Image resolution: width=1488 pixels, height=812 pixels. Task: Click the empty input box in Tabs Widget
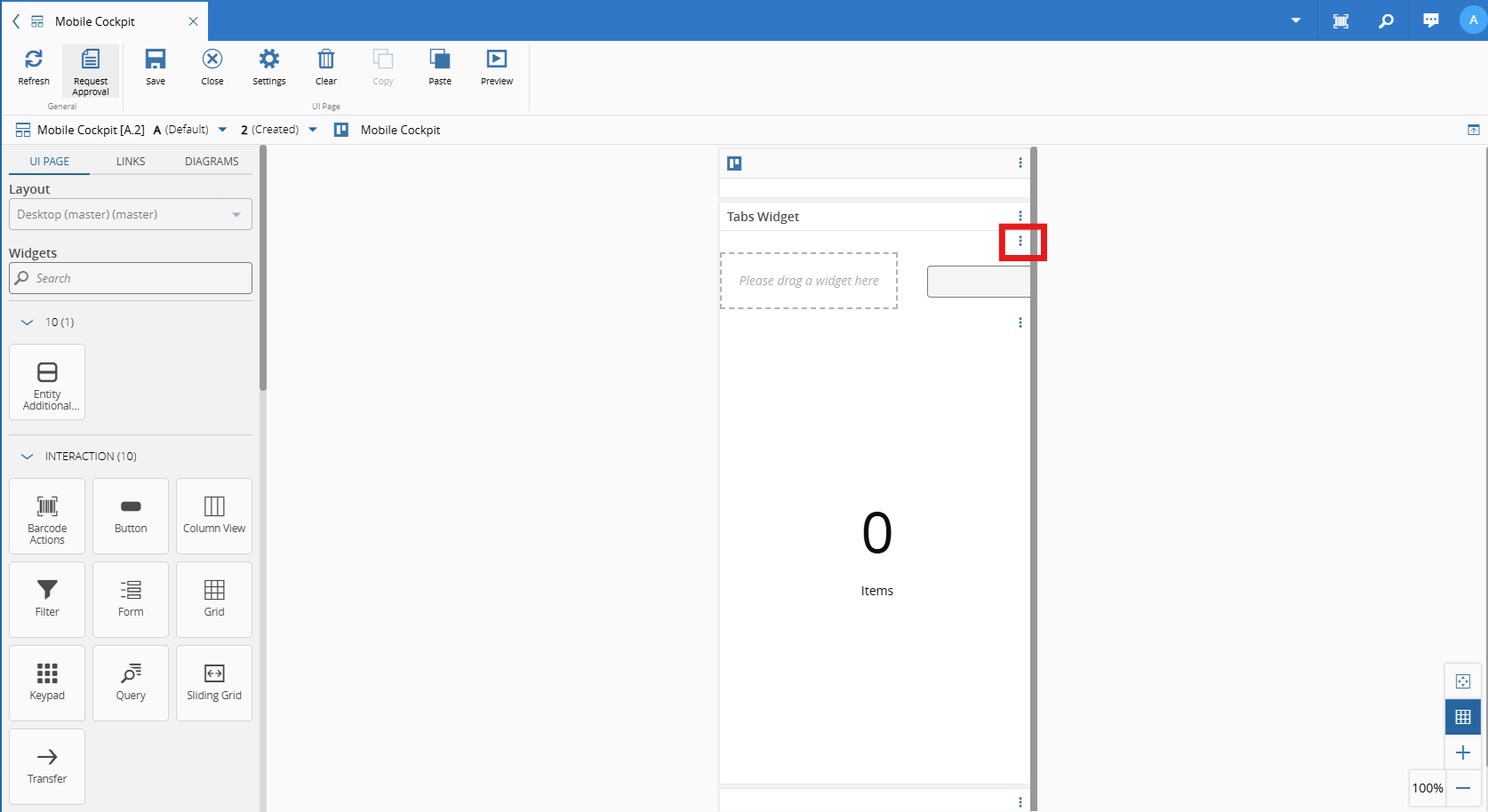pos(978,282)
